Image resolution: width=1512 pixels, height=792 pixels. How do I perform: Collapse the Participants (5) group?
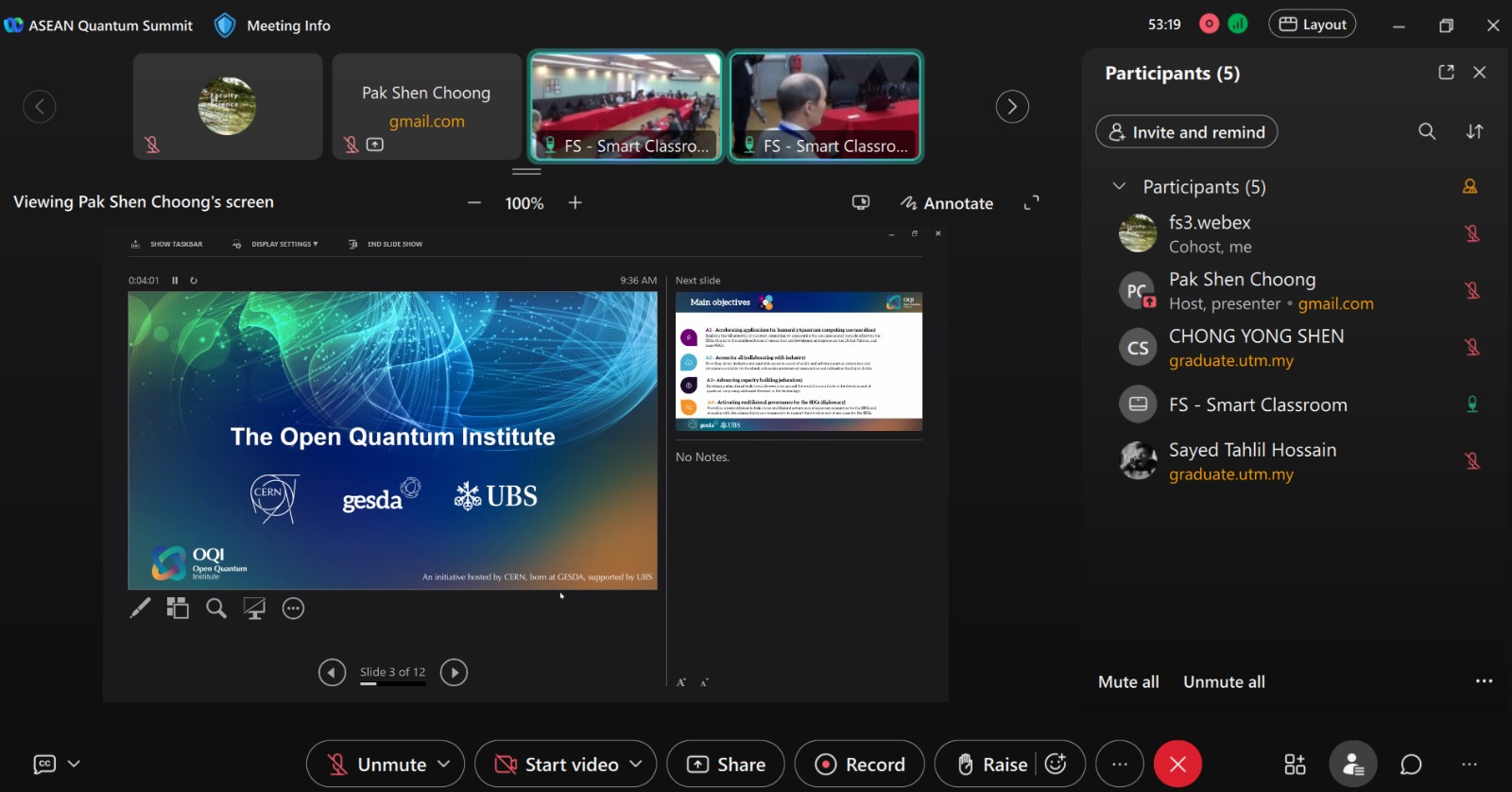[1120, 187]
